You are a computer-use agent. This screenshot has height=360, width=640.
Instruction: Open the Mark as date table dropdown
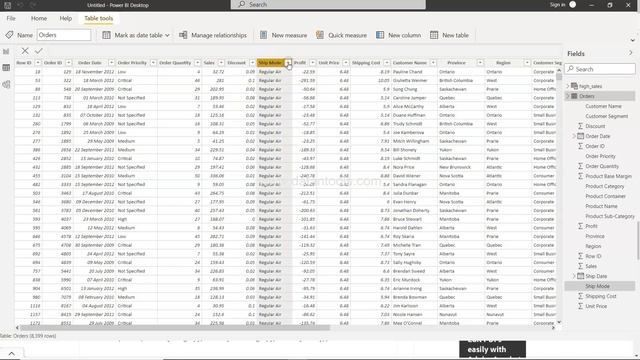(167, 36)
